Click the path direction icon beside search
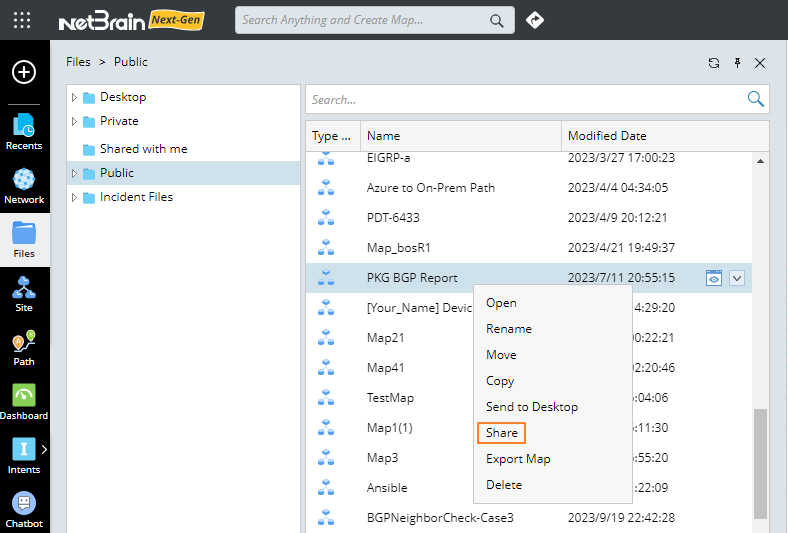The height and width of the screenshot is (533, 788). point(535,20)
